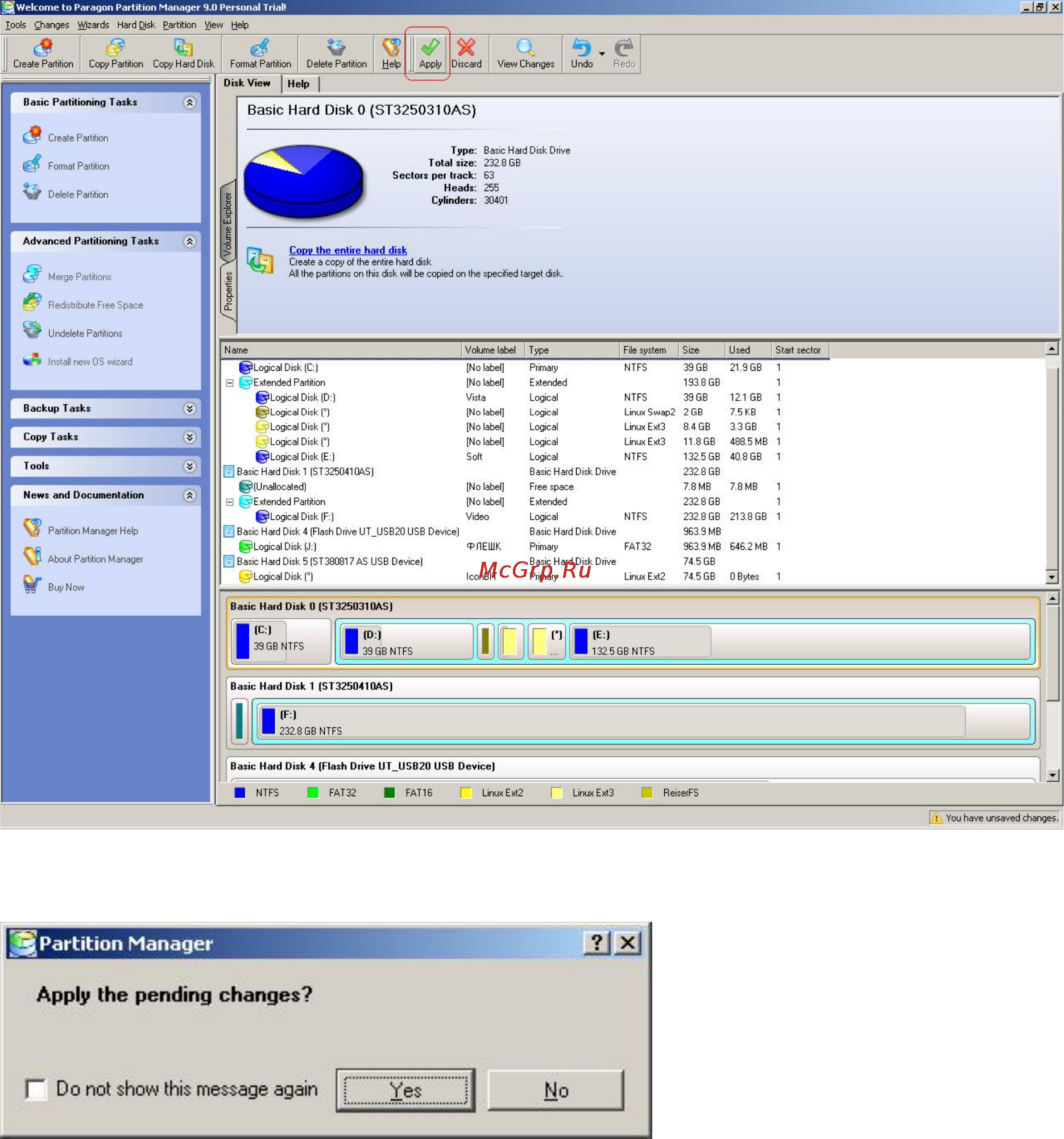The width and height of the screenshot is (1064, 1139).
Task: Open the Hard Disk menu
Action: tap(136, 25)
